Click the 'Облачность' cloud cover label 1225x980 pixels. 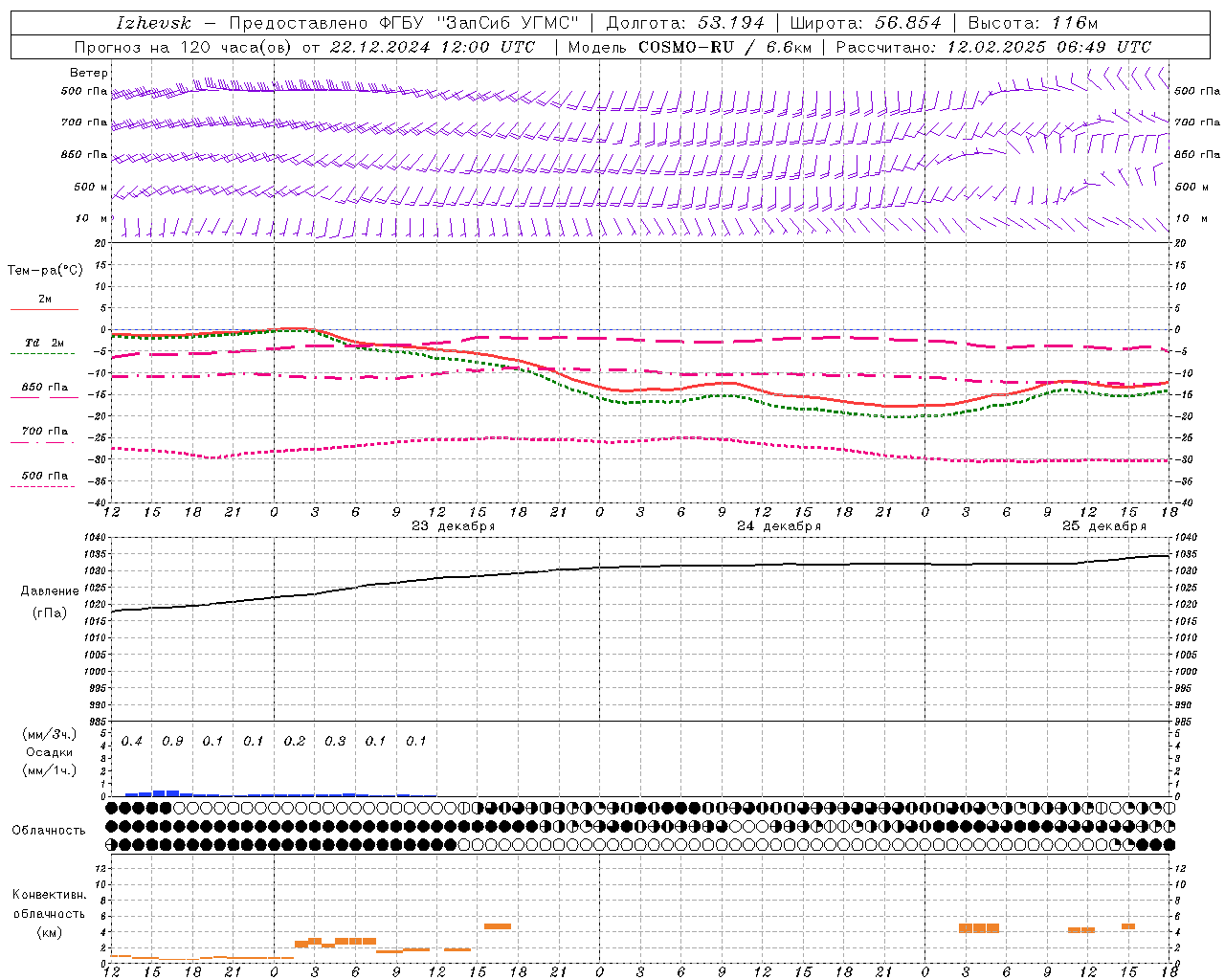[x=49, y=830]
